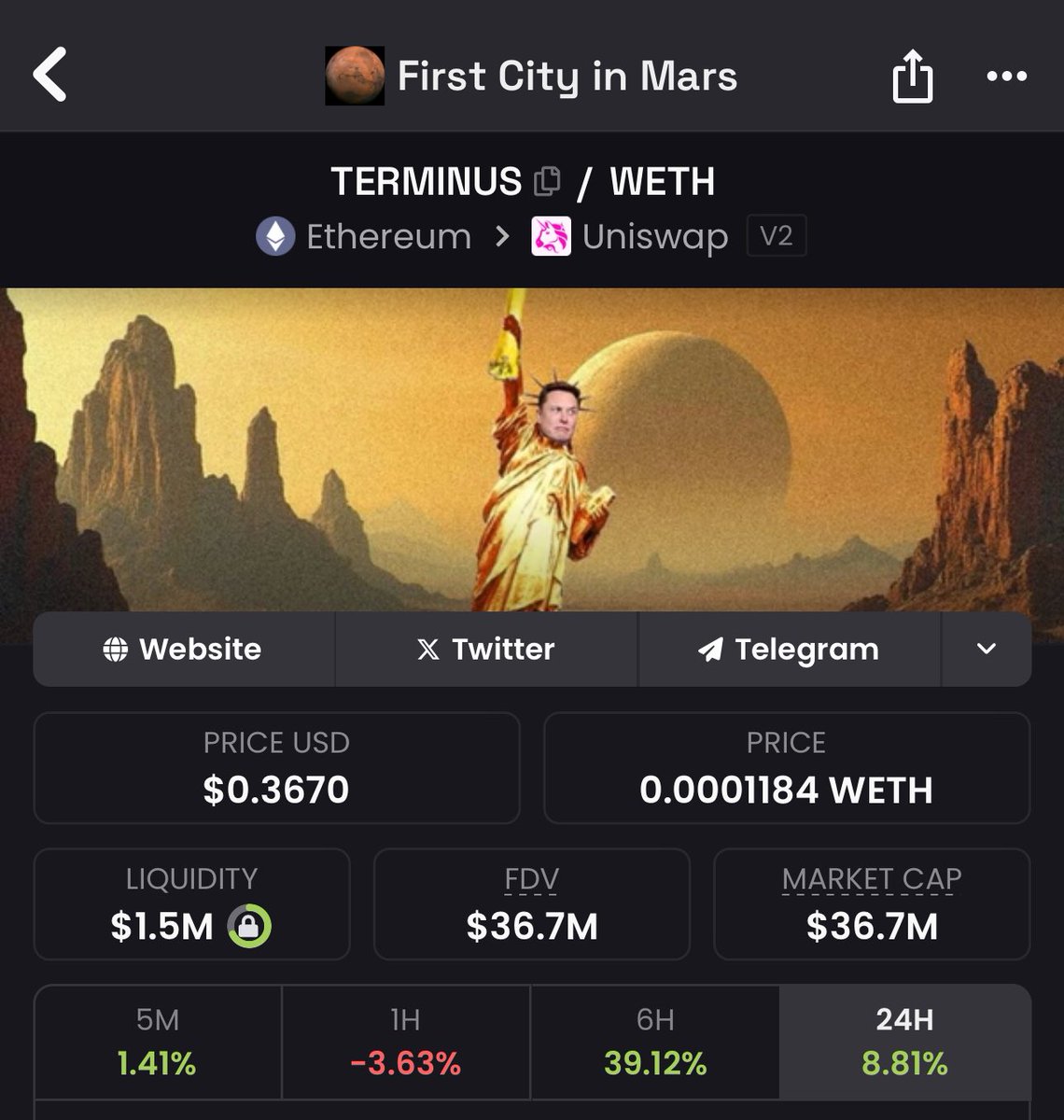Open the project Telegram link
The width and height of the screenshot is (1064, 1120).
(x=789, y=649)
